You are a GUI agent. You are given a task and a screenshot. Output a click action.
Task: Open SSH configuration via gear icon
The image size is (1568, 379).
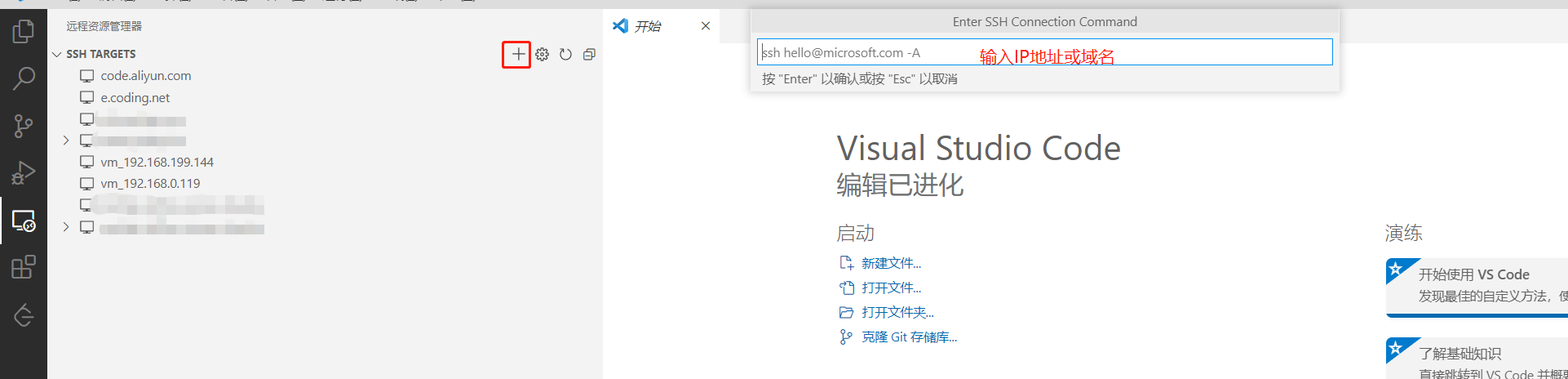[x=542, y=55]
